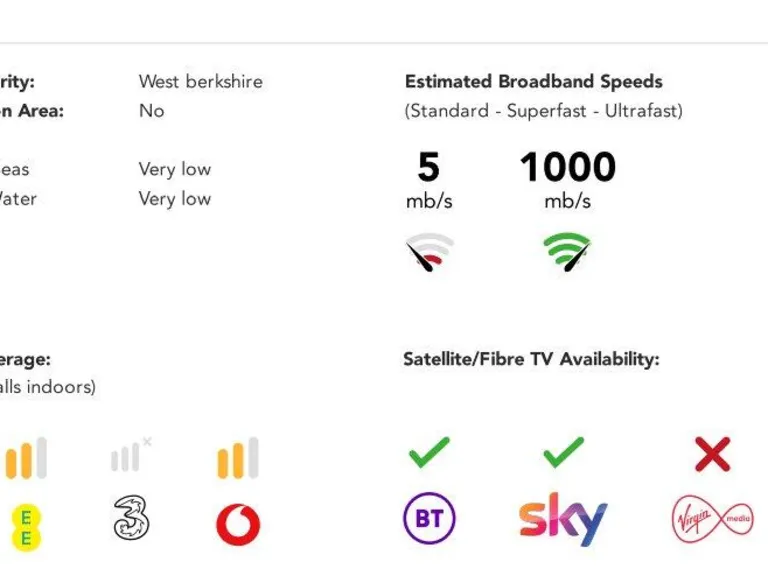Click the 5 mb/s speed figure

tap(429, 168)
